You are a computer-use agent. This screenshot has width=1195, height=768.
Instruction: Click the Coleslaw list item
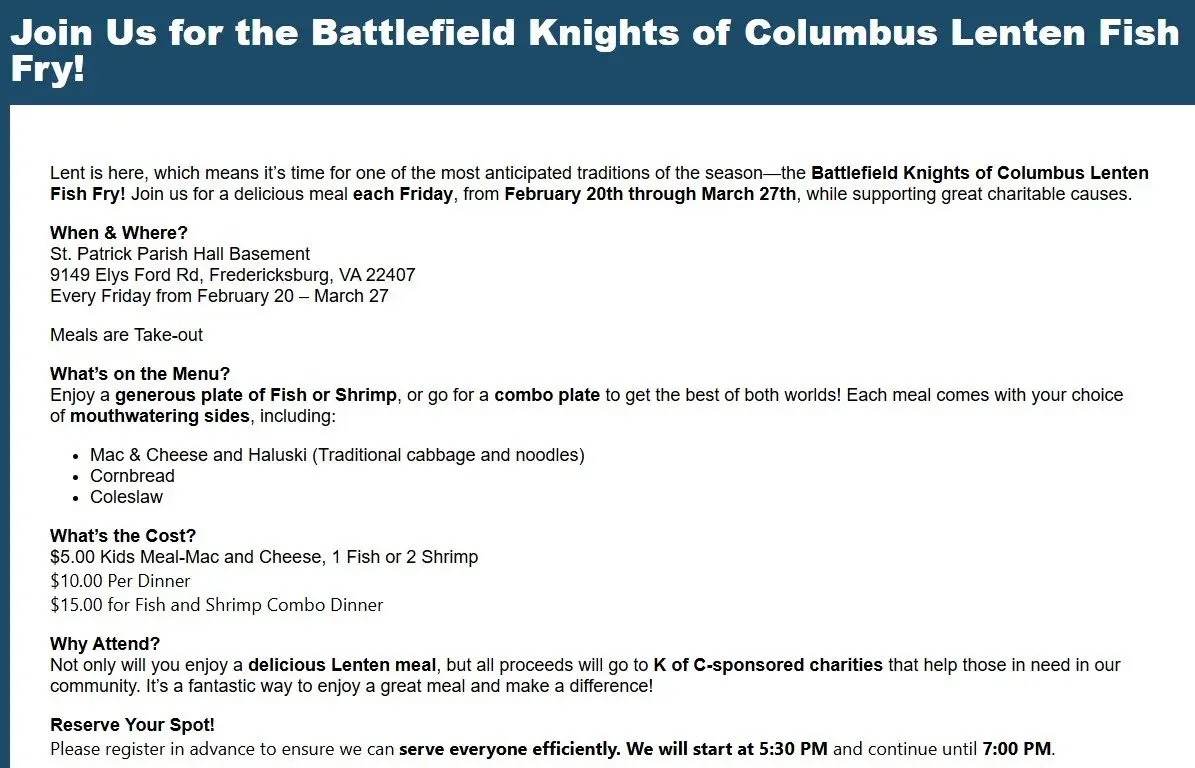[126, 497]
